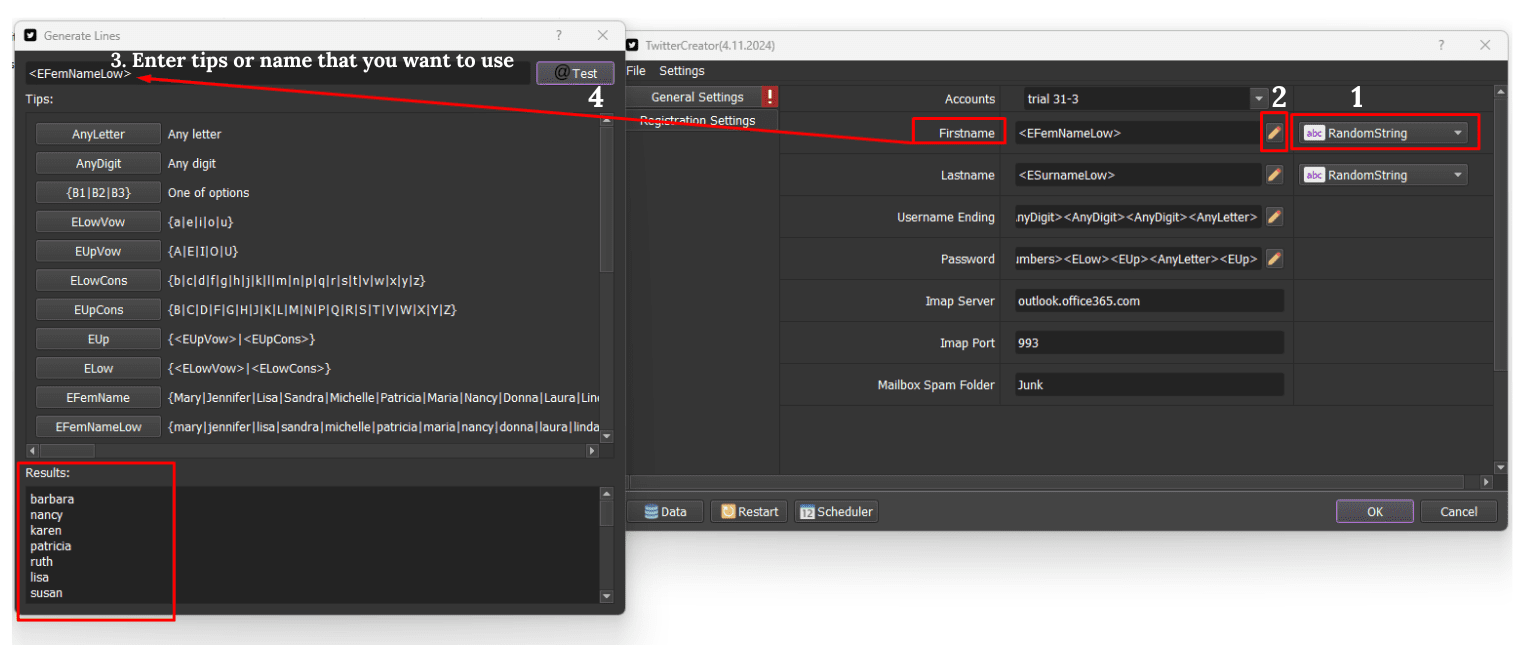Click the TwitterCreator title bar app icon
The image size is (1539, 653).
point(632,45)
